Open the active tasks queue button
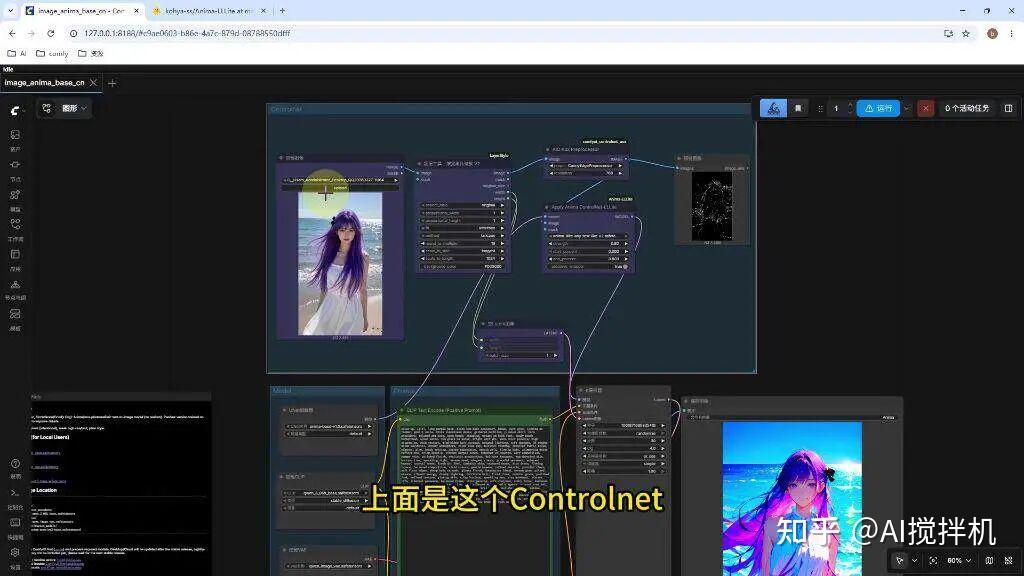Image resolution: width=1024 pixels, height=576 pixels. [967, 108]
